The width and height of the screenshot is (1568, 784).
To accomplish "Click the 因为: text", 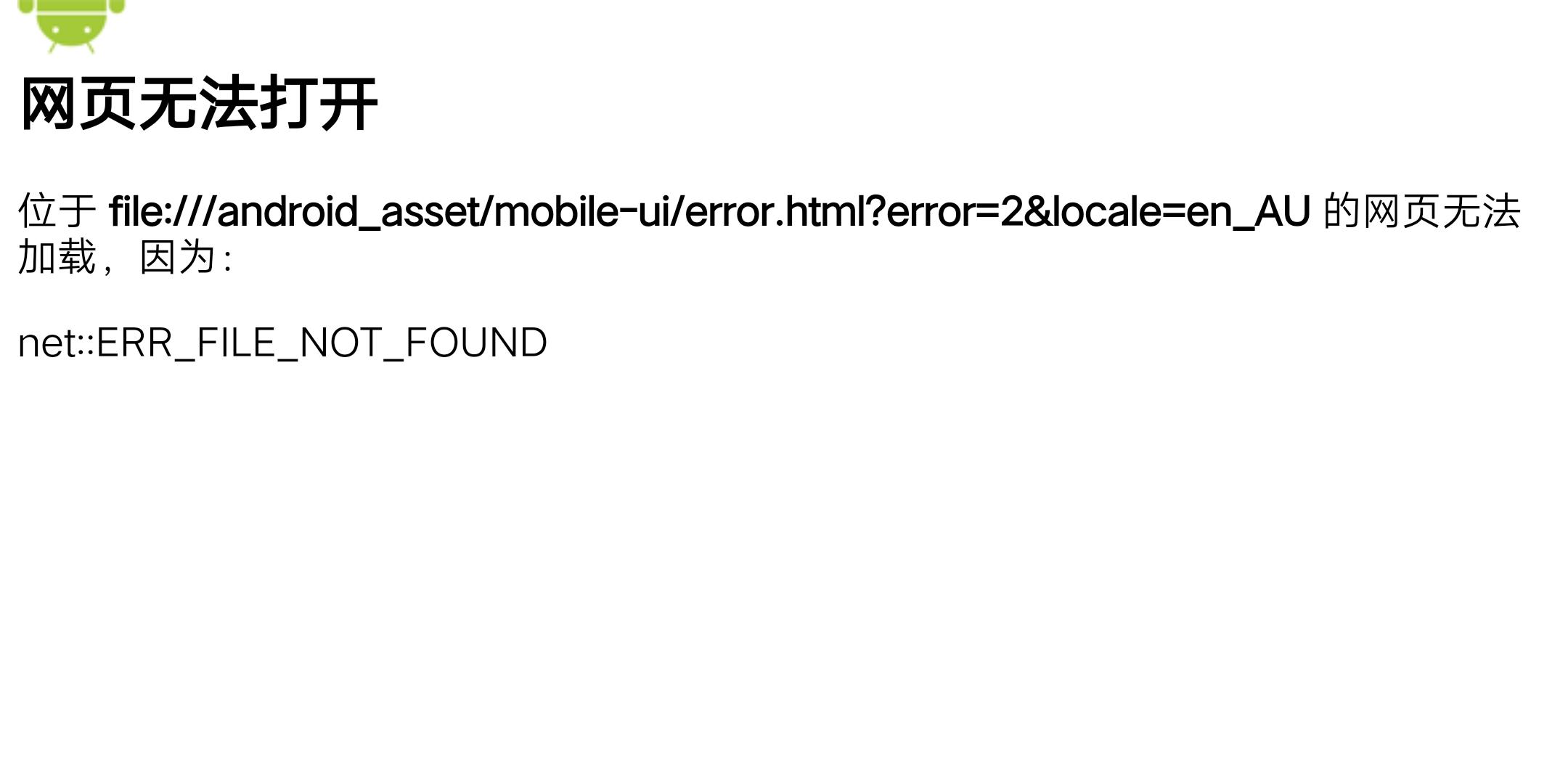I will click(186, 257).
